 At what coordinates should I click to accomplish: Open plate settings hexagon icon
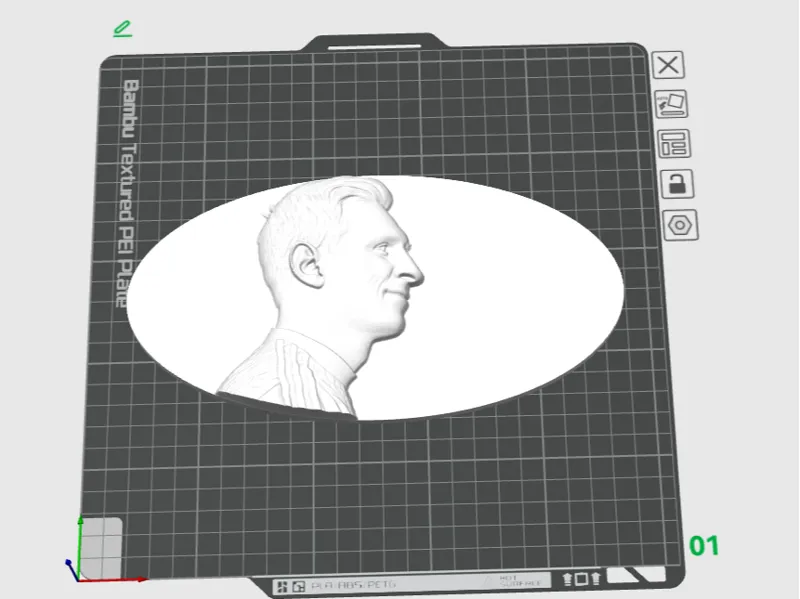pyautogui.click(x=681, y=224)
